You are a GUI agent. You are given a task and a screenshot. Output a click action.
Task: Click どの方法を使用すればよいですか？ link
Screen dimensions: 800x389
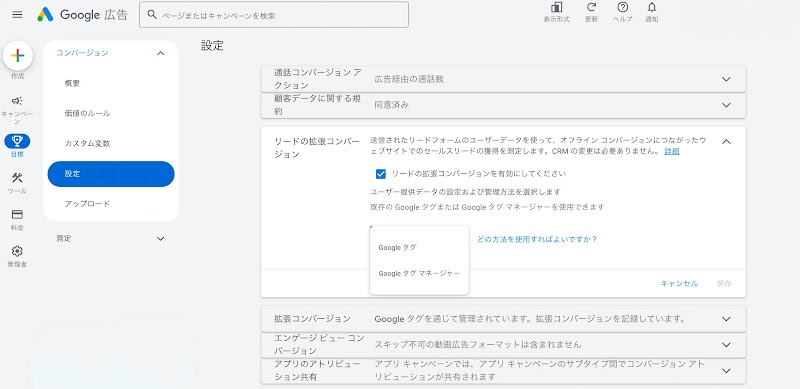click(x=537, y=239)
